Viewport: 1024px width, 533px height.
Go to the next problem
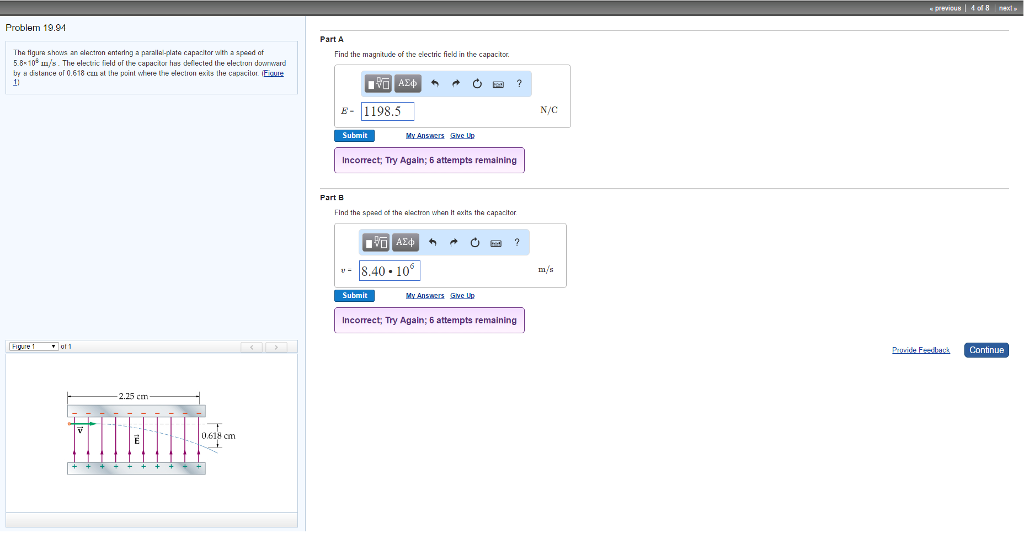click(x=1008, y=8)
